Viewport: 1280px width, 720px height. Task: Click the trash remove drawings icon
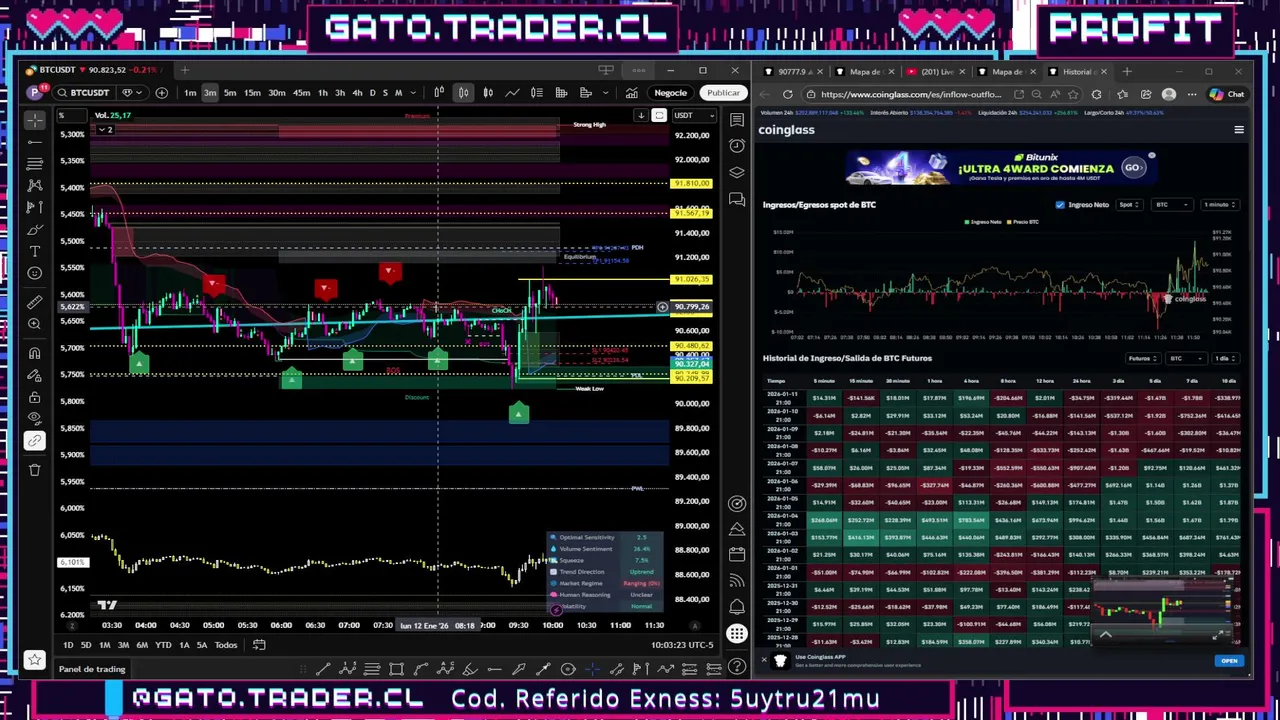(34, 470)
